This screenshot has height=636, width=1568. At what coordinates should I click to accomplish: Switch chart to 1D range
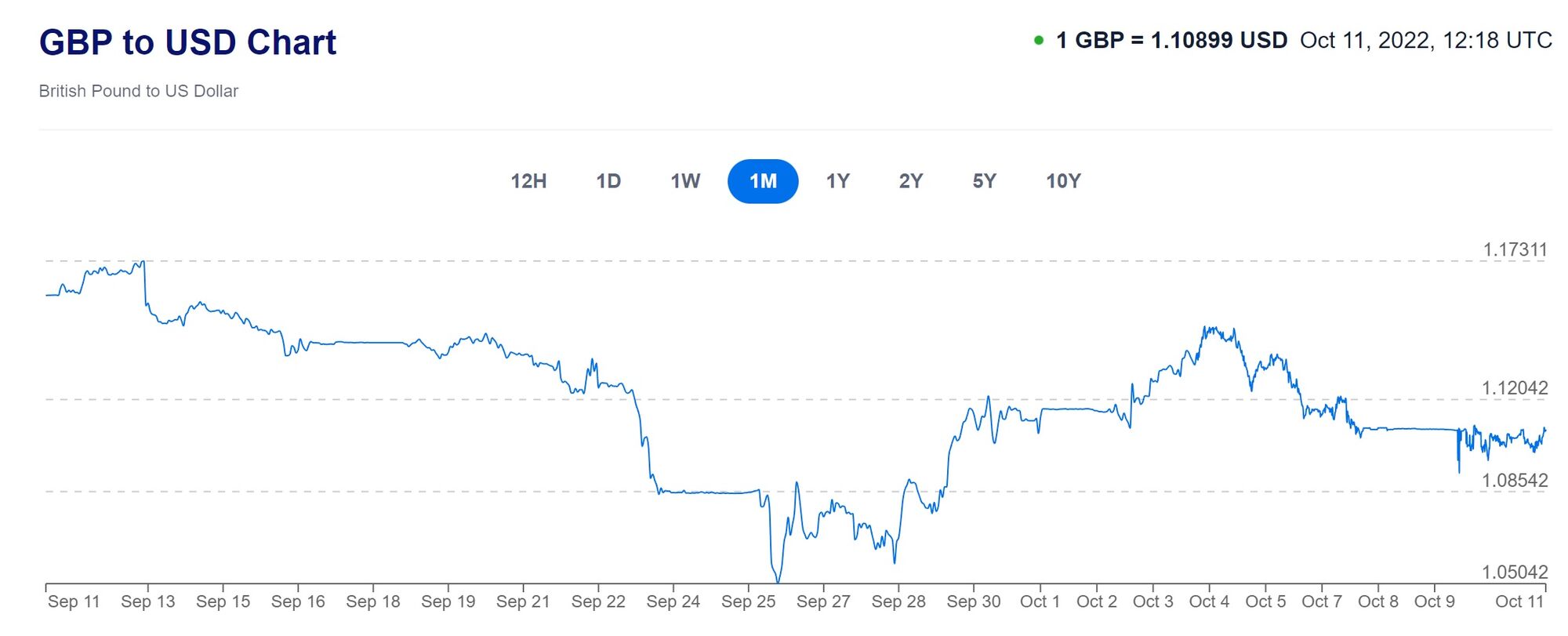608,181
